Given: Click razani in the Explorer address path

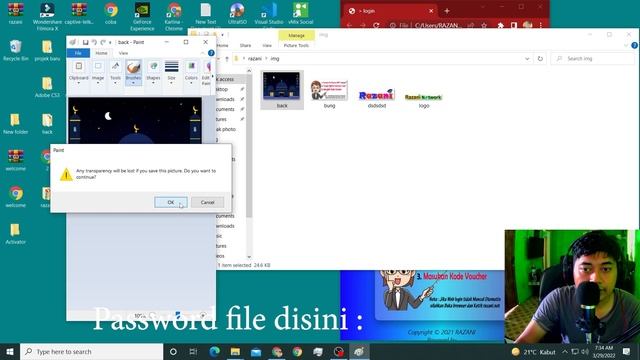Looking at the screenshot, I should tap(255, 59).
